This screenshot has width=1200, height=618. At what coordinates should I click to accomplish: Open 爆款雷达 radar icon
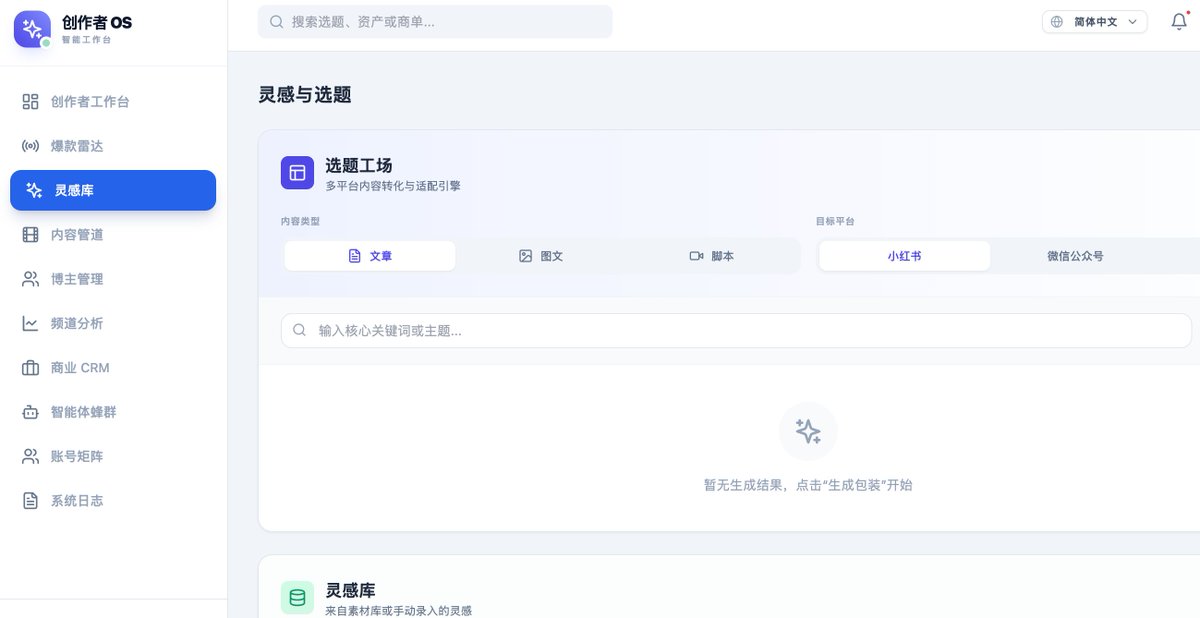click(x=31, y=146)
